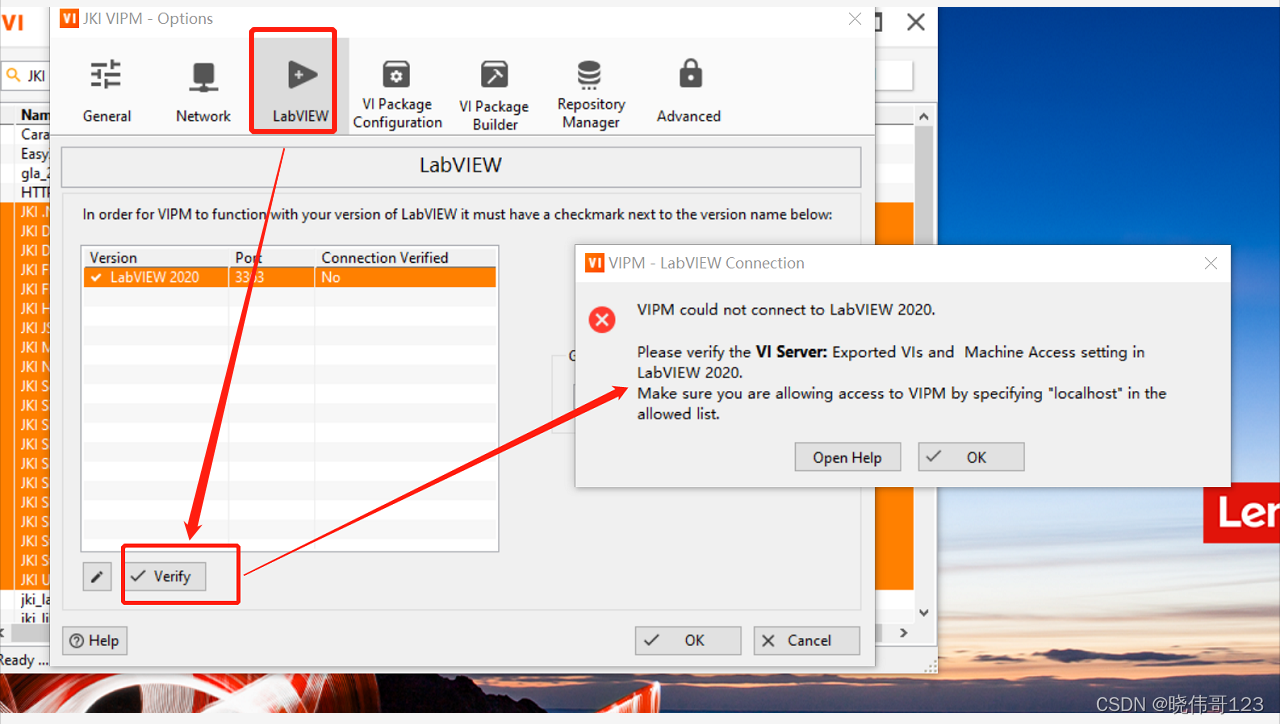Open the Advanced options tab
The image size is (1280, 724).
click(689, 91)
